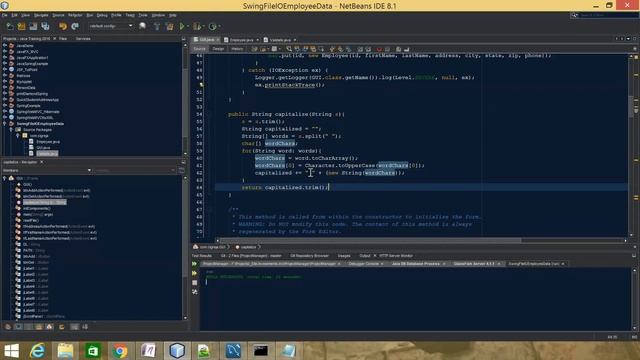Open the Git Repository Browser tab

tap(309, 256)
